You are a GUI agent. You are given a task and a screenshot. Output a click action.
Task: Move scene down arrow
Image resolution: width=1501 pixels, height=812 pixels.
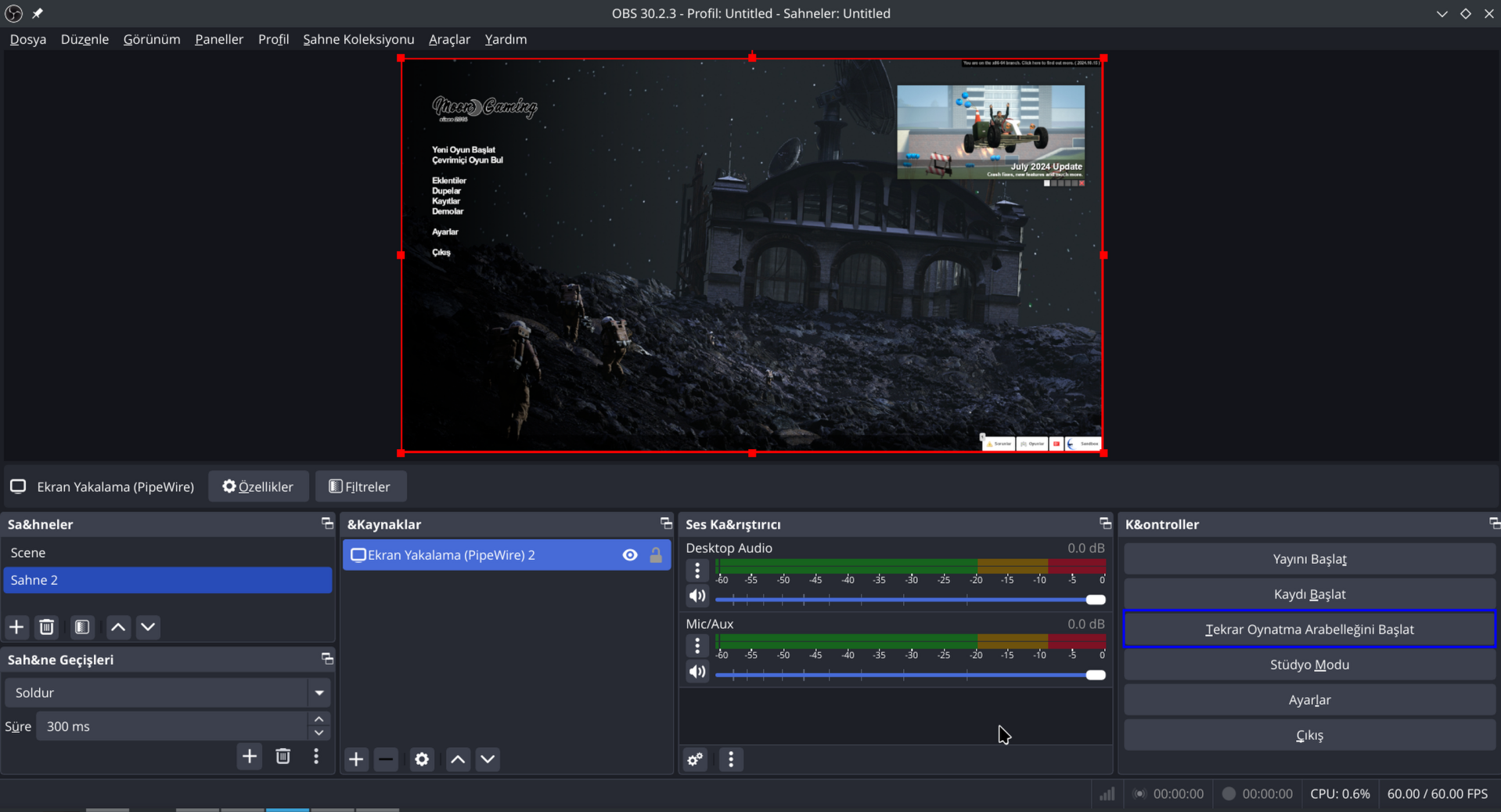tap(148, 627)
